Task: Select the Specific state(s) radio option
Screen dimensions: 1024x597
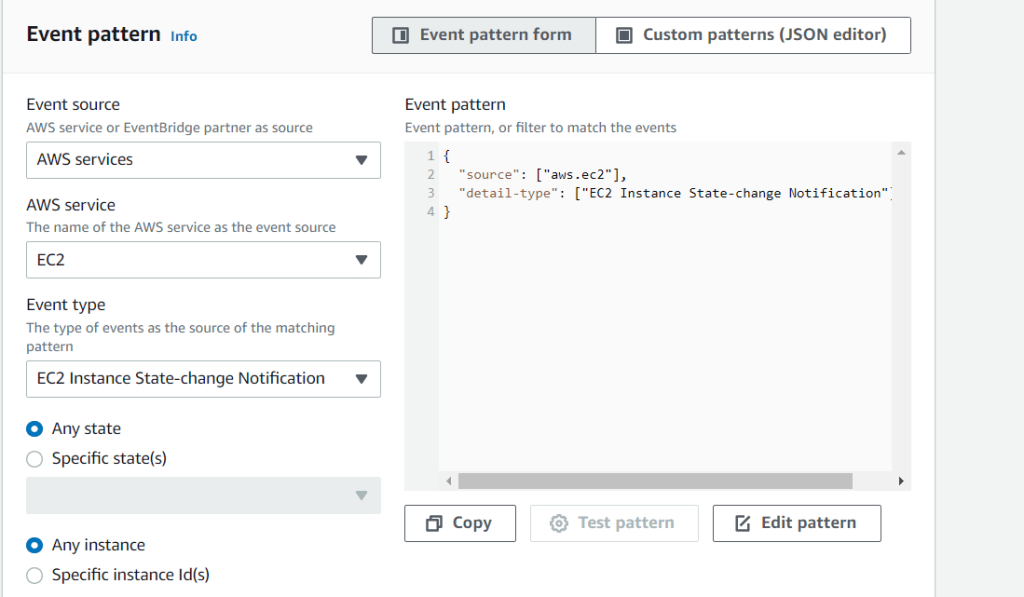Action: [x=35, y=459]
